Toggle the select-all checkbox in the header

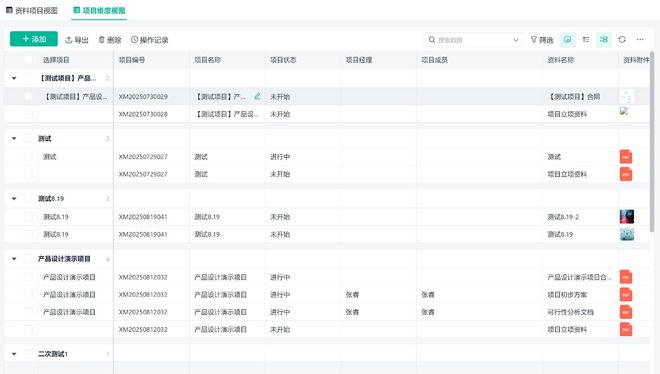point(28,60)
